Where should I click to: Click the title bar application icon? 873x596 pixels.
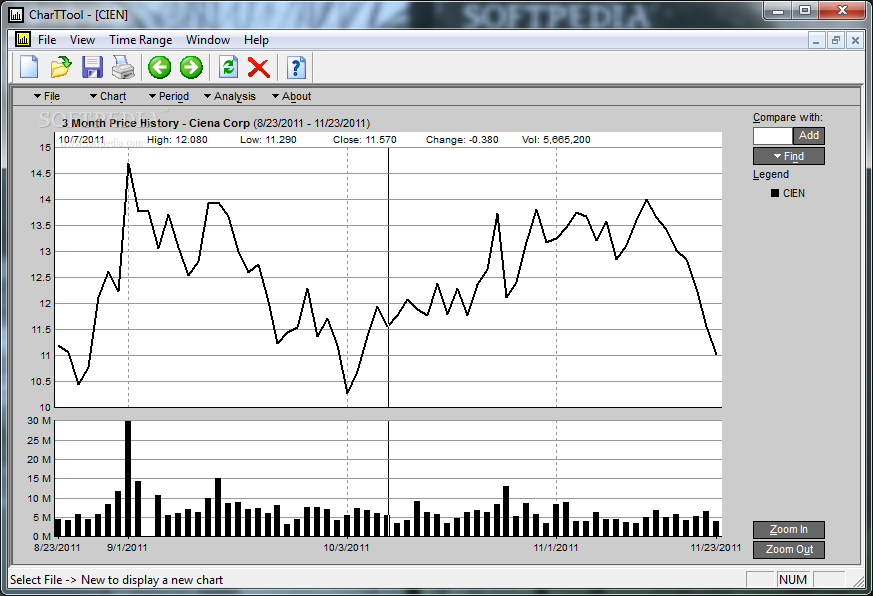pyautogui.click(x=16, y=14)
